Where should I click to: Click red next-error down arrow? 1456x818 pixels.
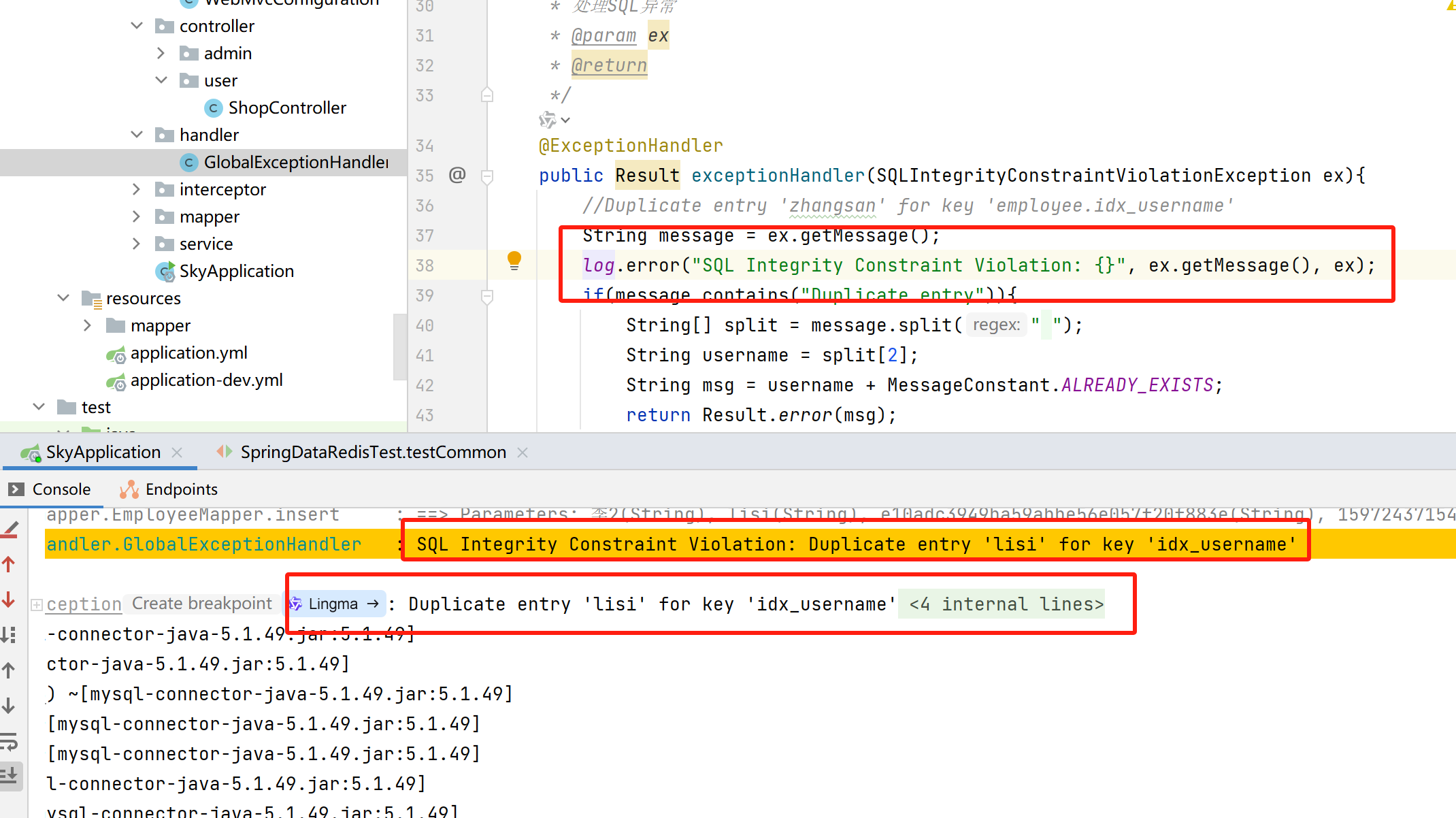9,600
